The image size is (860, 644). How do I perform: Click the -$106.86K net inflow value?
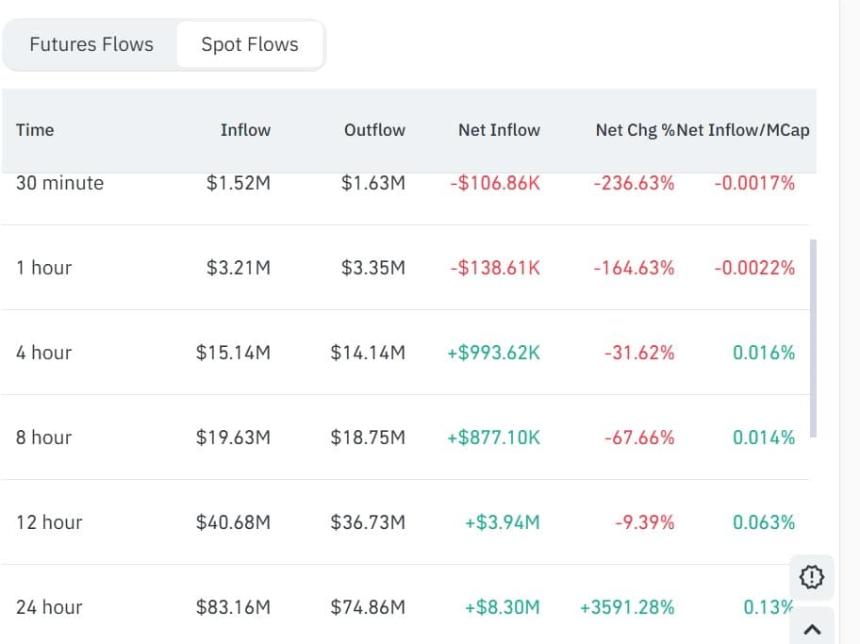point(495,183)
